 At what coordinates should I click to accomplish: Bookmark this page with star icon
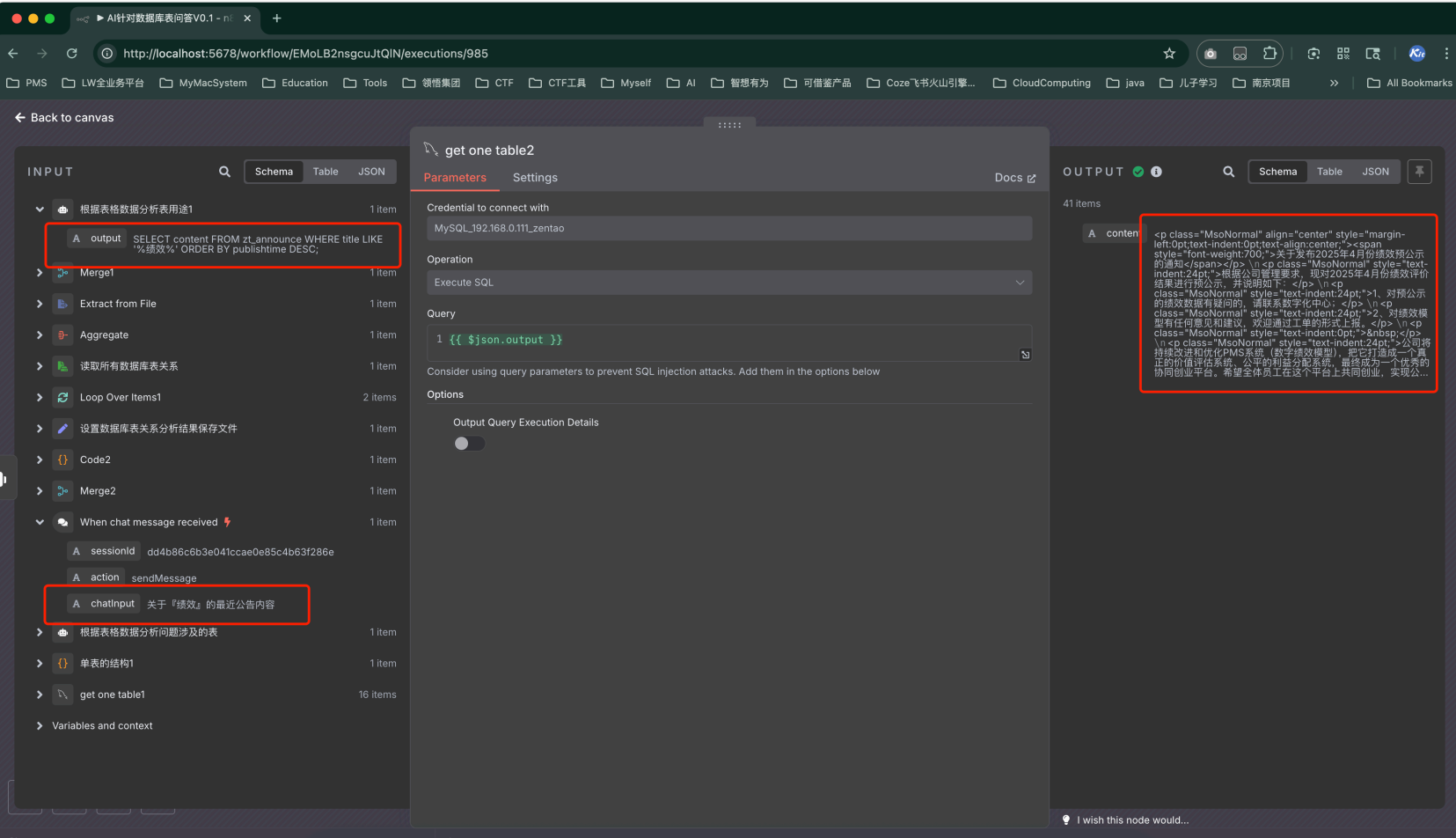tap(1169, 54)
